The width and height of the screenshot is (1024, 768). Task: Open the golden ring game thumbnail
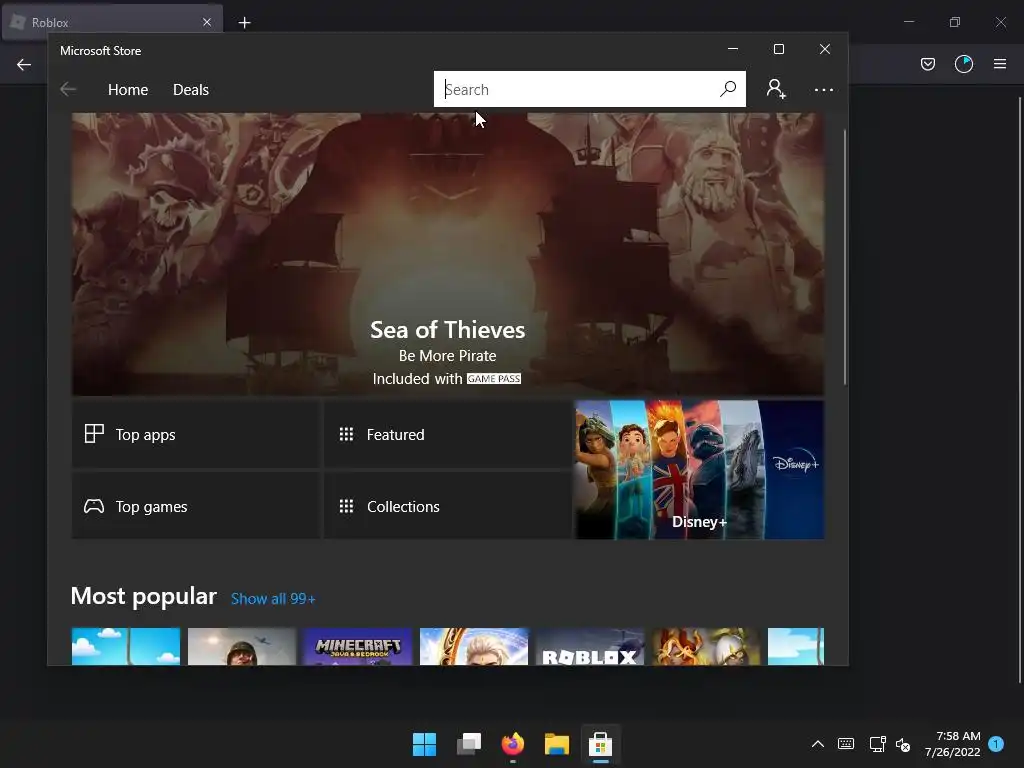click(x=473, y=647)
